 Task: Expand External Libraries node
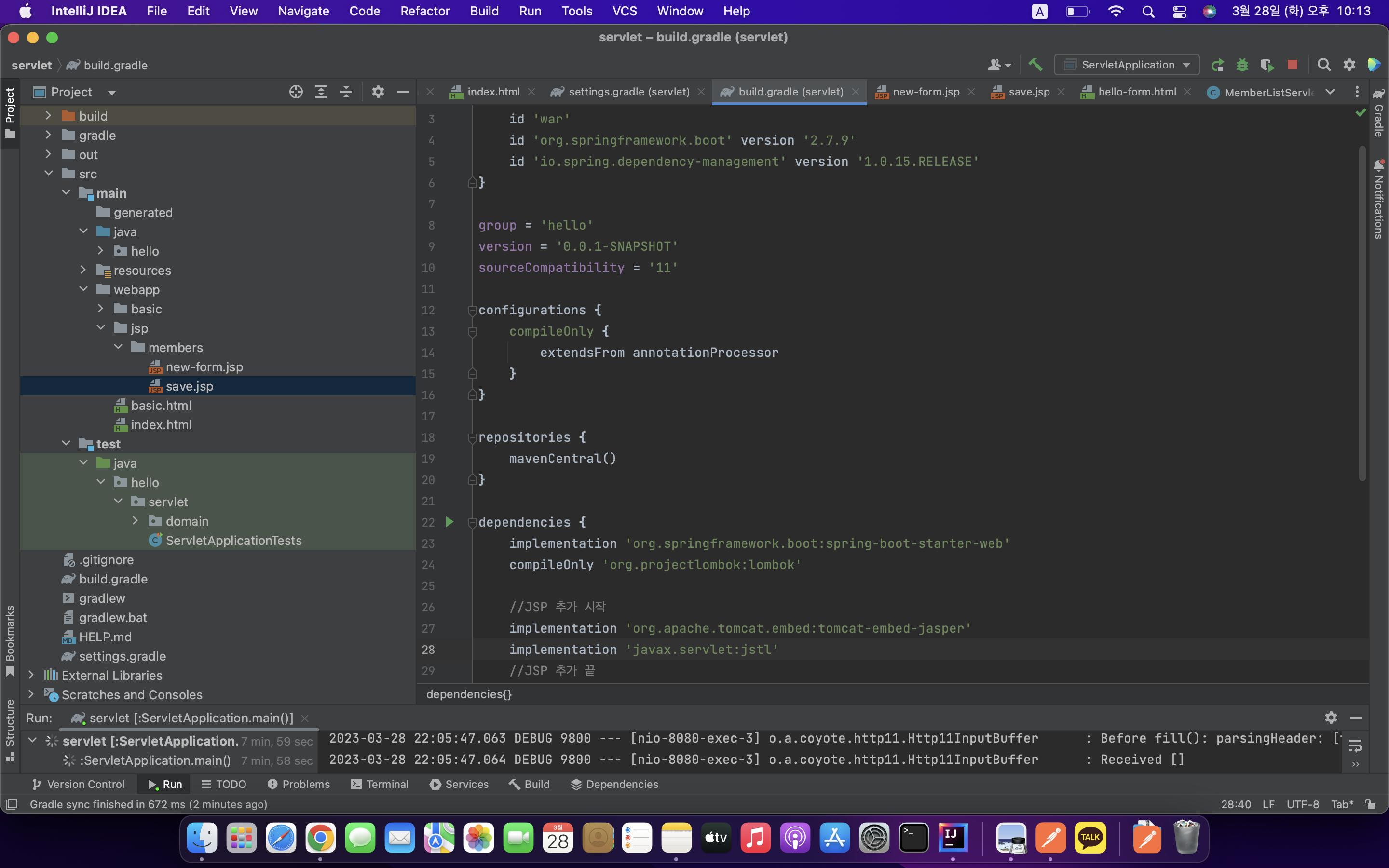(x=31, y=675)
